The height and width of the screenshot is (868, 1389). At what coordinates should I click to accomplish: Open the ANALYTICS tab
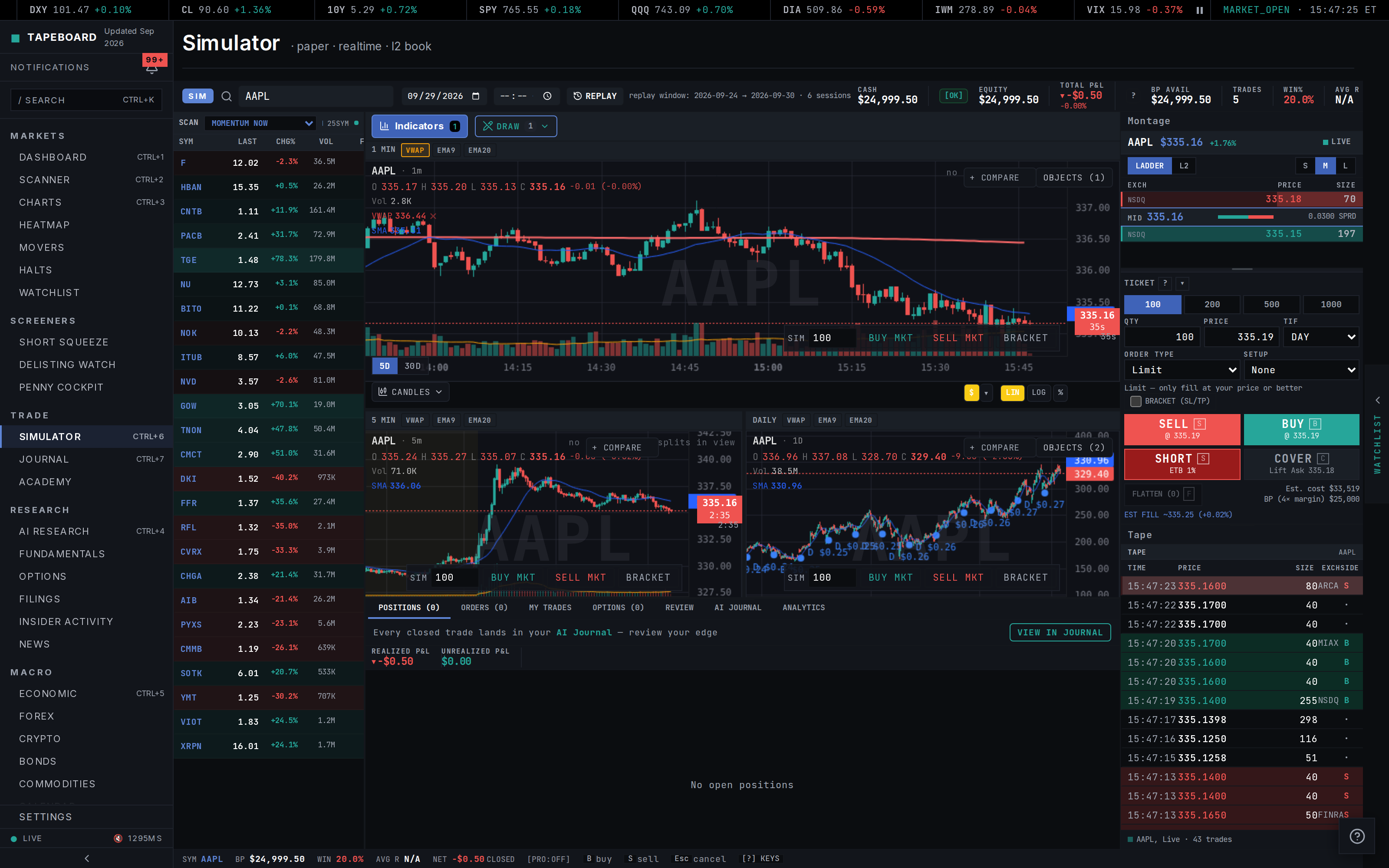tap(803, 607)
